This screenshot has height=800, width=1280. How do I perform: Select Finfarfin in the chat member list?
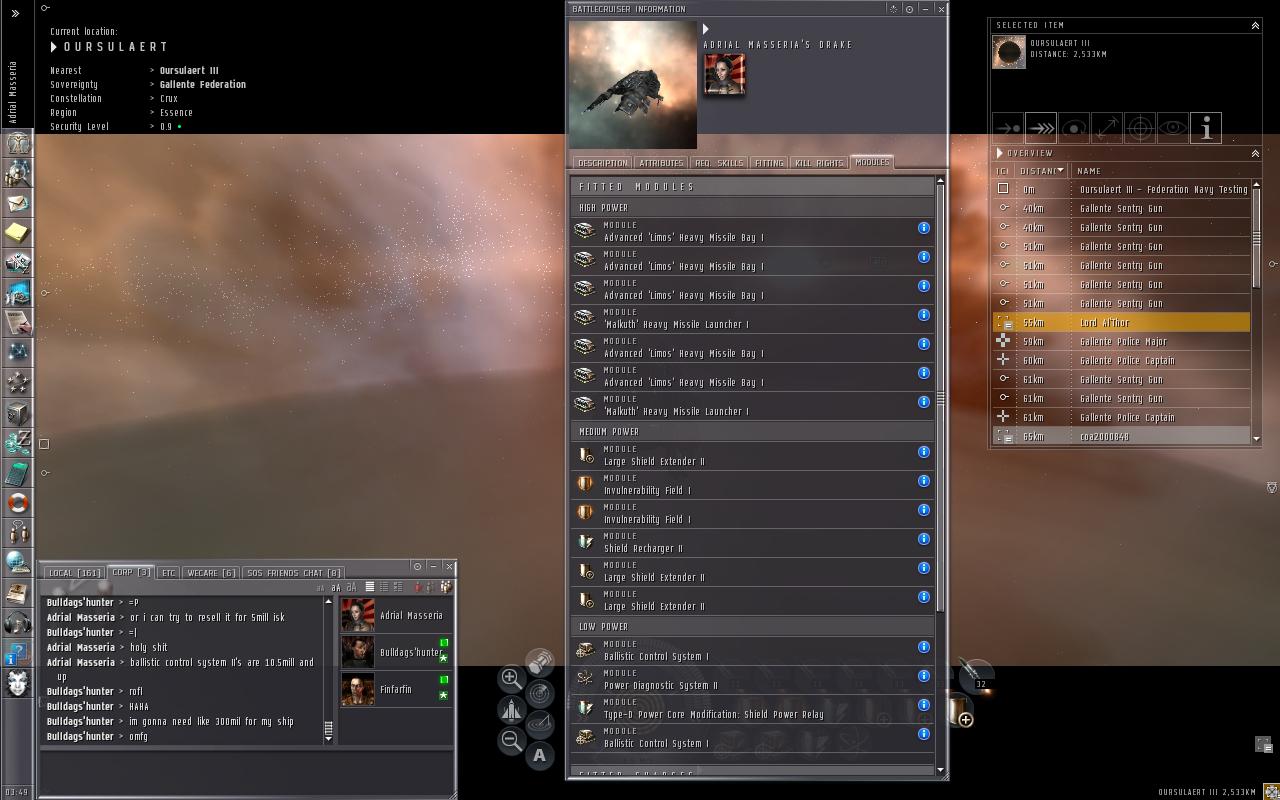tap(395, 689)
